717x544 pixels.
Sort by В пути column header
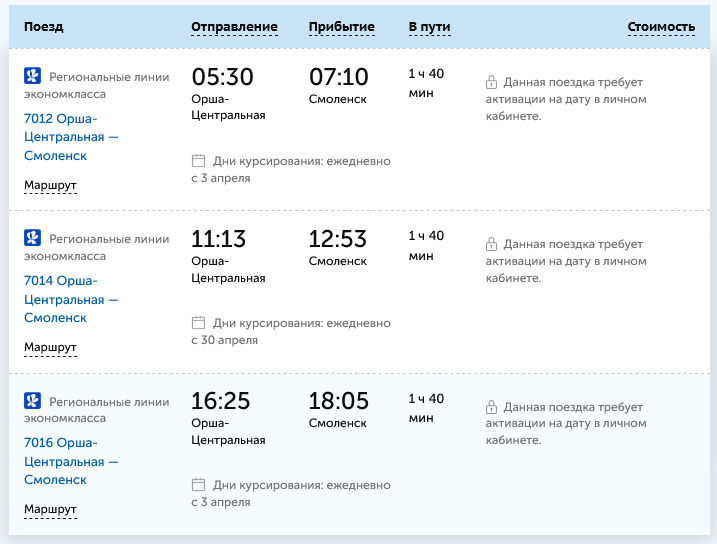[428, 27]
